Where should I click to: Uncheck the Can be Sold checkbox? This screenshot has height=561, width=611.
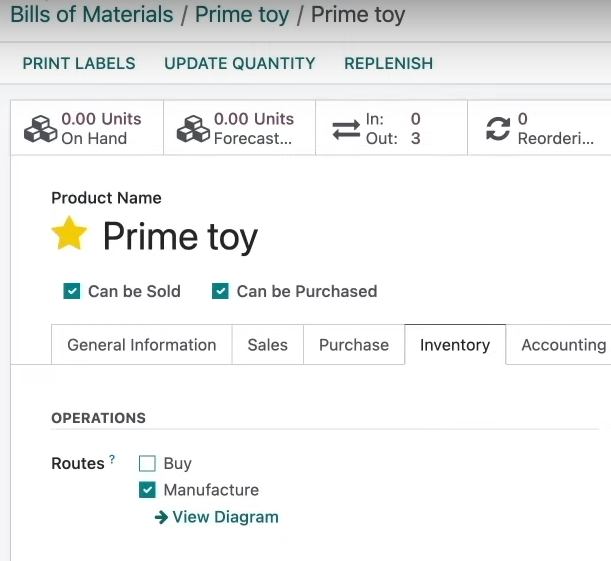(72, 291)
